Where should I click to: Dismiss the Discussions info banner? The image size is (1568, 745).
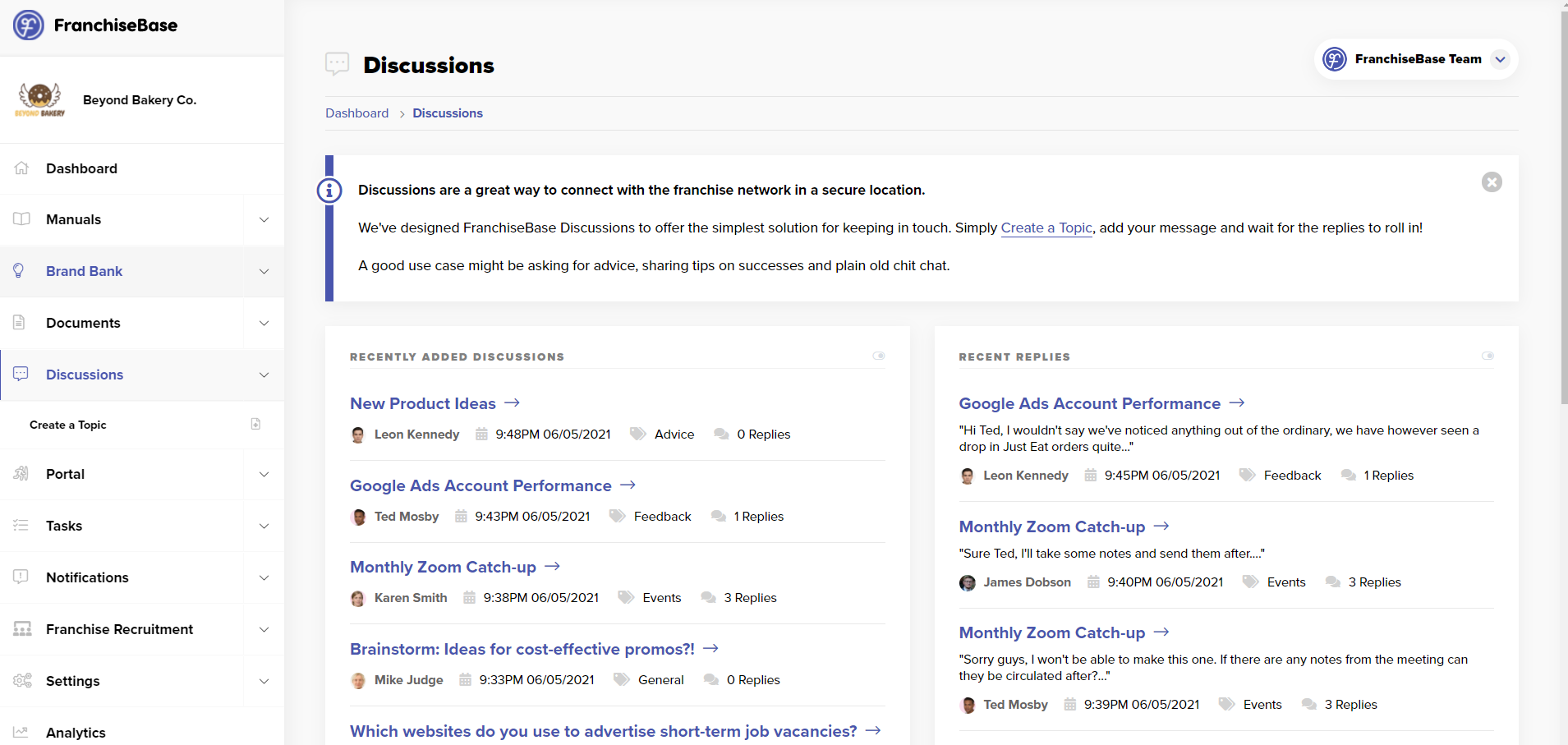1492,182
